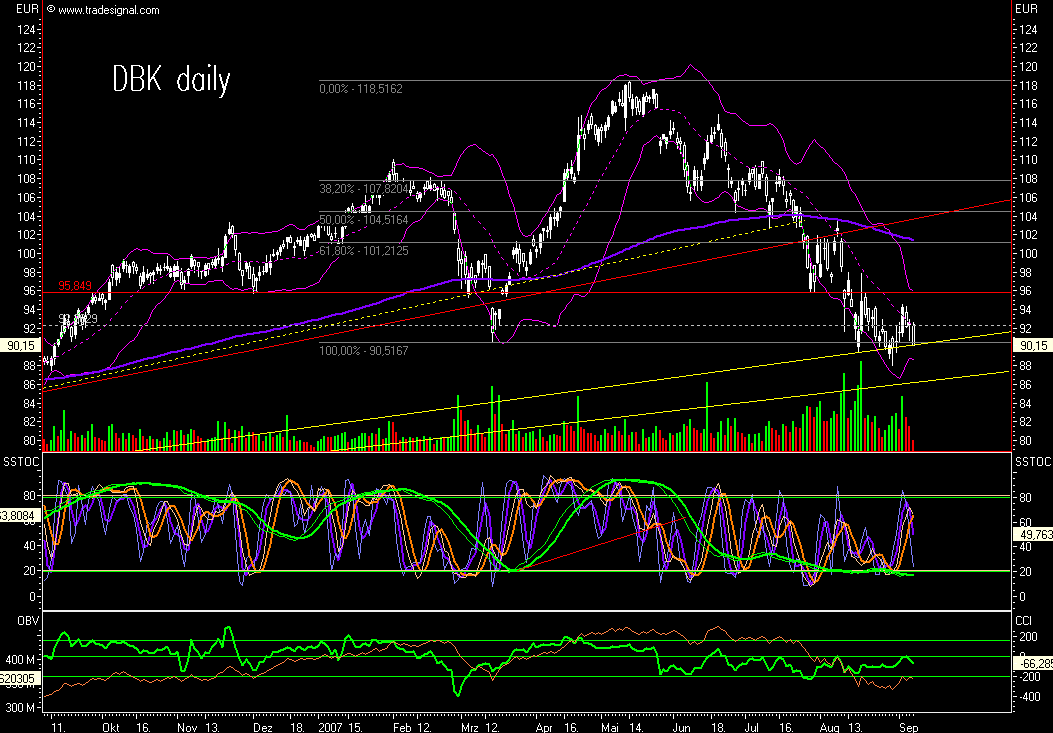
Task: Click the '118' price label on the left axis
Action: click(26, 85)
